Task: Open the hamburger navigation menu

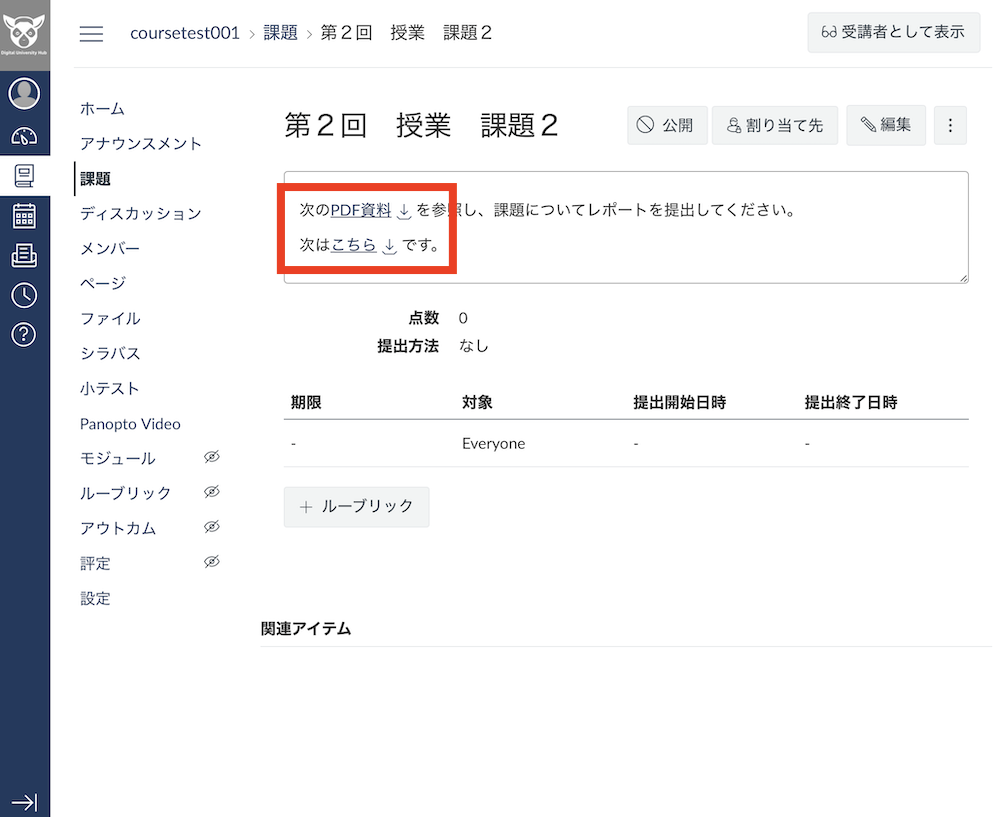Action: click(91, 33)
